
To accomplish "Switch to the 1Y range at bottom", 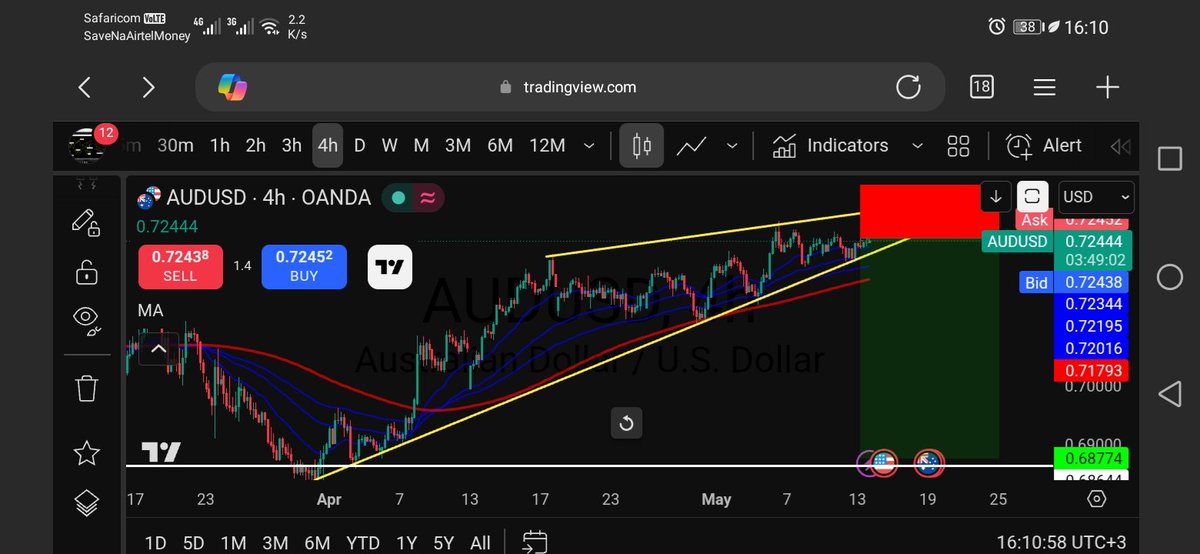I will point(406,543).
